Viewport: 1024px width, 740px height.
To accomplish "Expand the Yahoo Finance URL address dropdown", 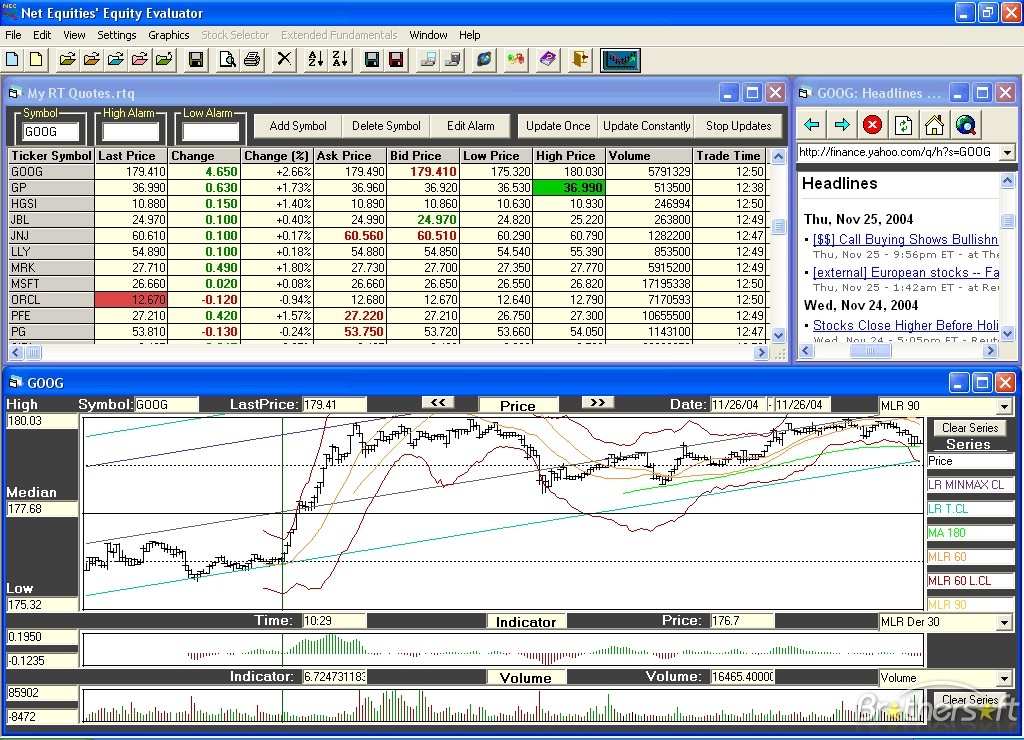I will (x=1007, y=152).
